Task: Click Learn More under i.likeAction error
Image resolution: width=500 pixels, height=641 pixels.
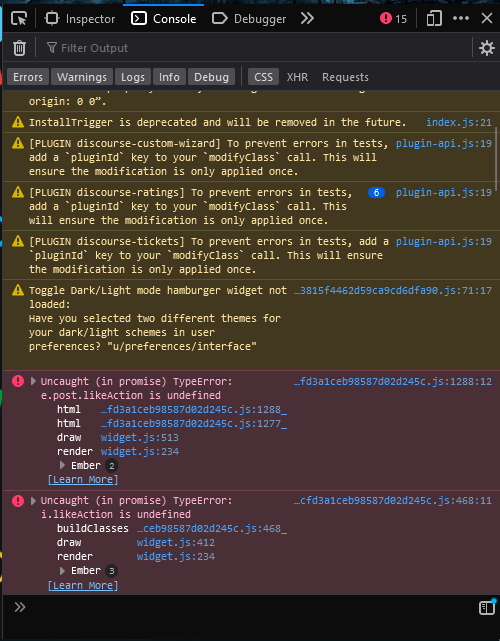Action: (83, 585)
